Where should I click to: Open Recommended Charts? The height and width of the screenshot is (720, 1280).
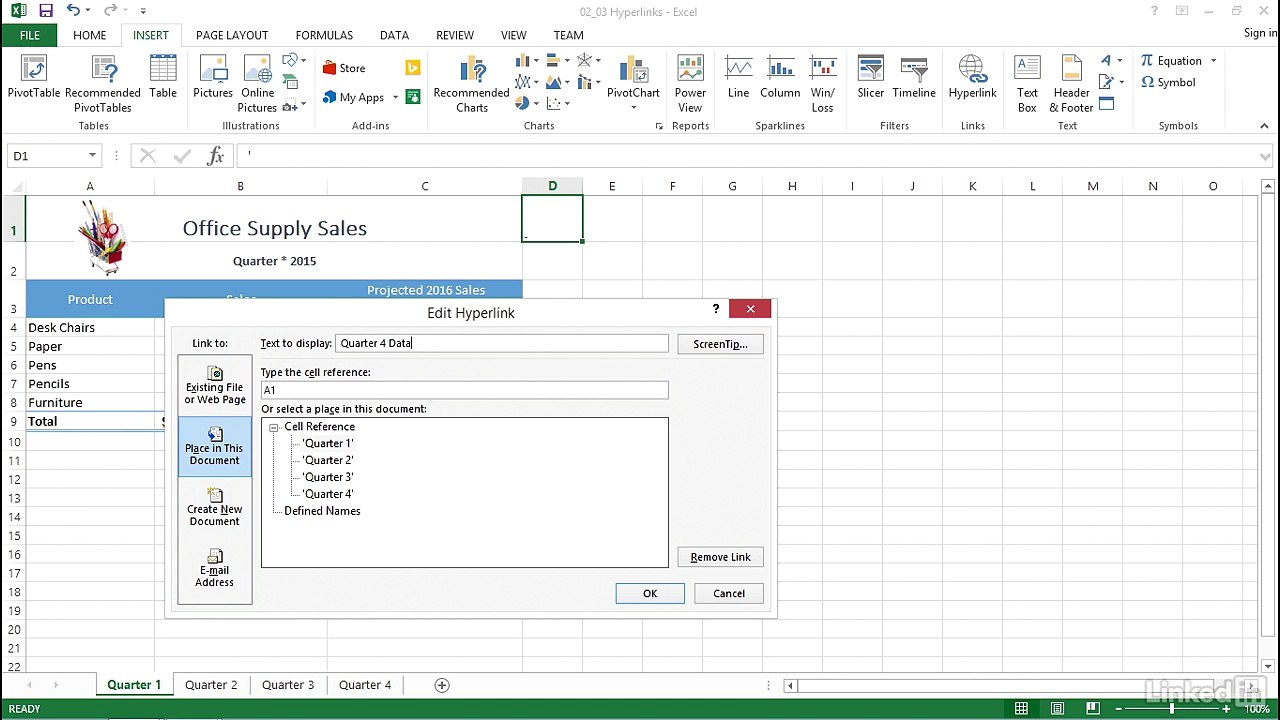tap(471, 83)
